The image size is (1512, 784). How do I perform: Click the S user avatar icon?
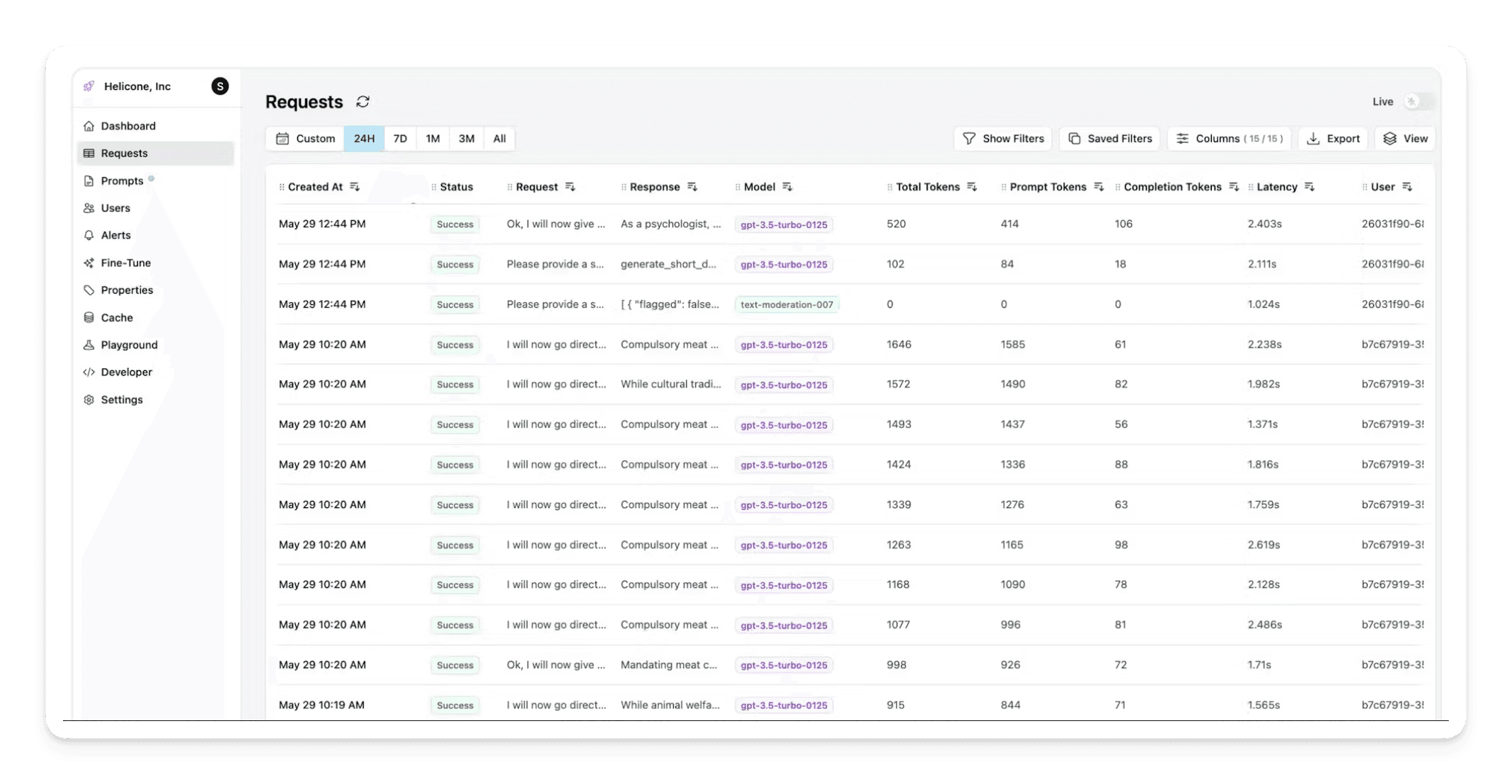[x=220, y=86]
